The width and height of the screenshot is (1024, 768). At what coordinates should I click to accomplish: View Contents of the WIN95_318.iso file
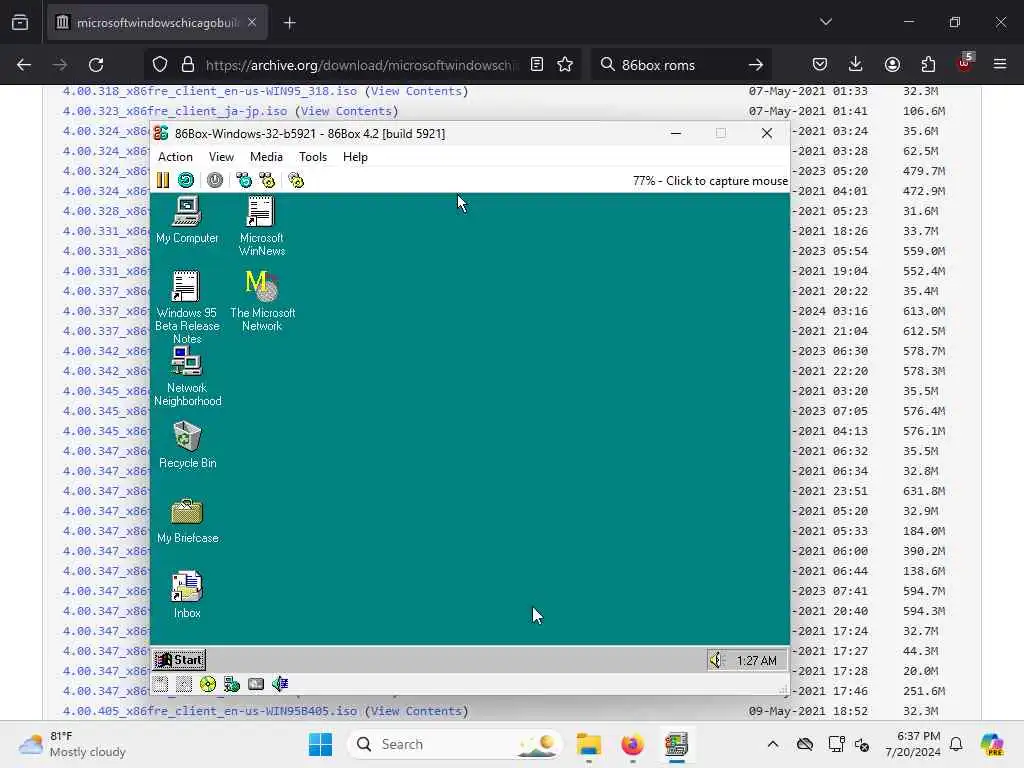click(416, 91)
